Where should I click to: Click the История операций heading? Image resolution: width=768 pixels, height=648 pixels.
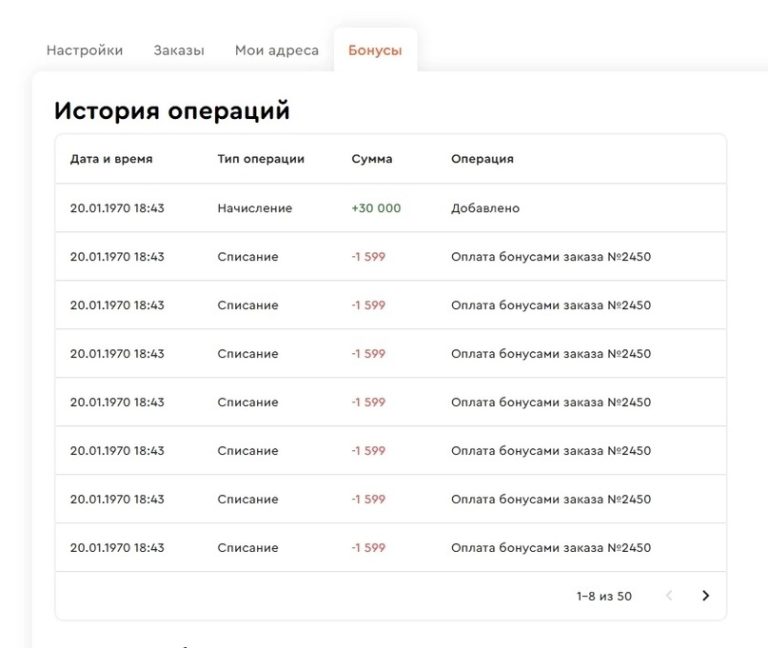172,111
